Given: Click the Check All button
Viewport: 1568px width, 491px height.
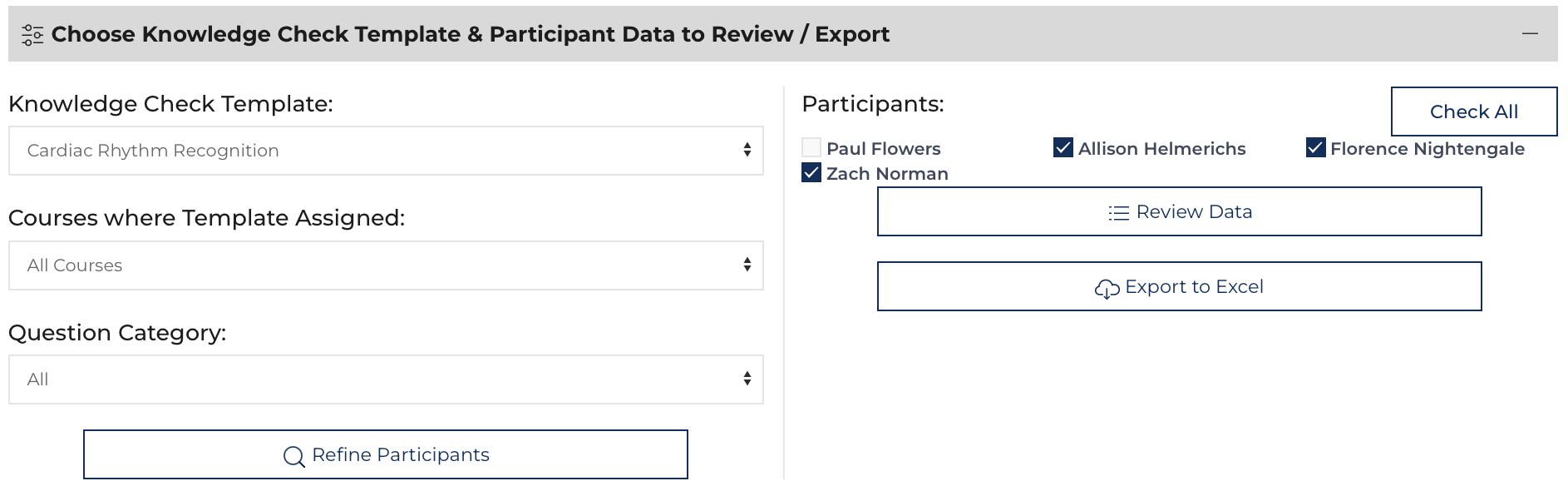Looking at the screenshot, I should click(x=1474, y=112).
